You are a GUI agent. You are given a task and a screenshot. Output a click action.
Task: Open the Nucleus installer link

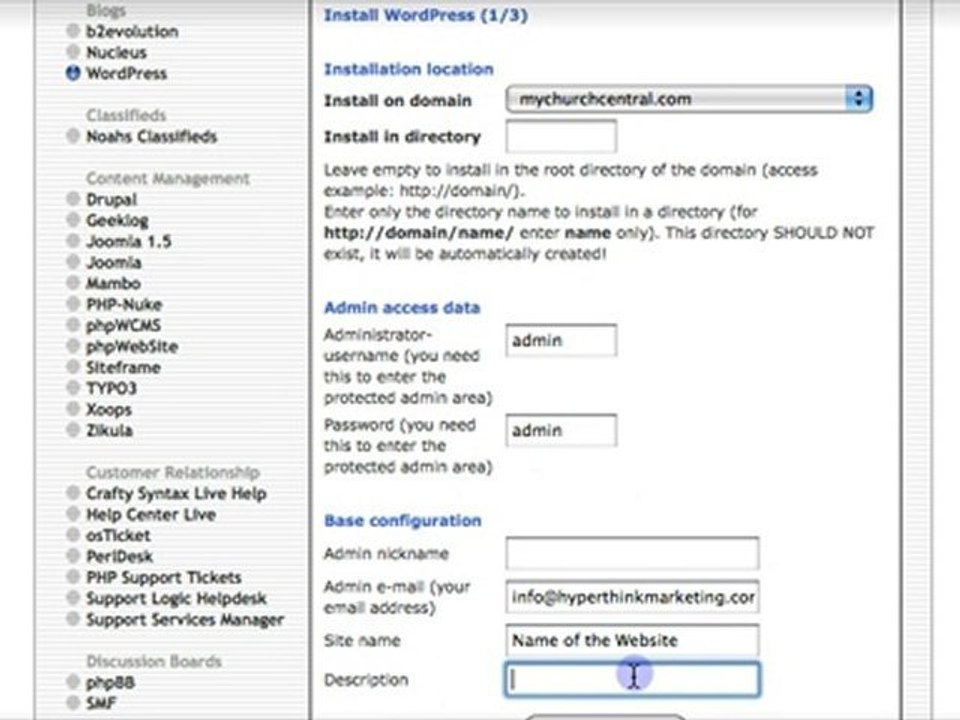(x=116, y=53)
